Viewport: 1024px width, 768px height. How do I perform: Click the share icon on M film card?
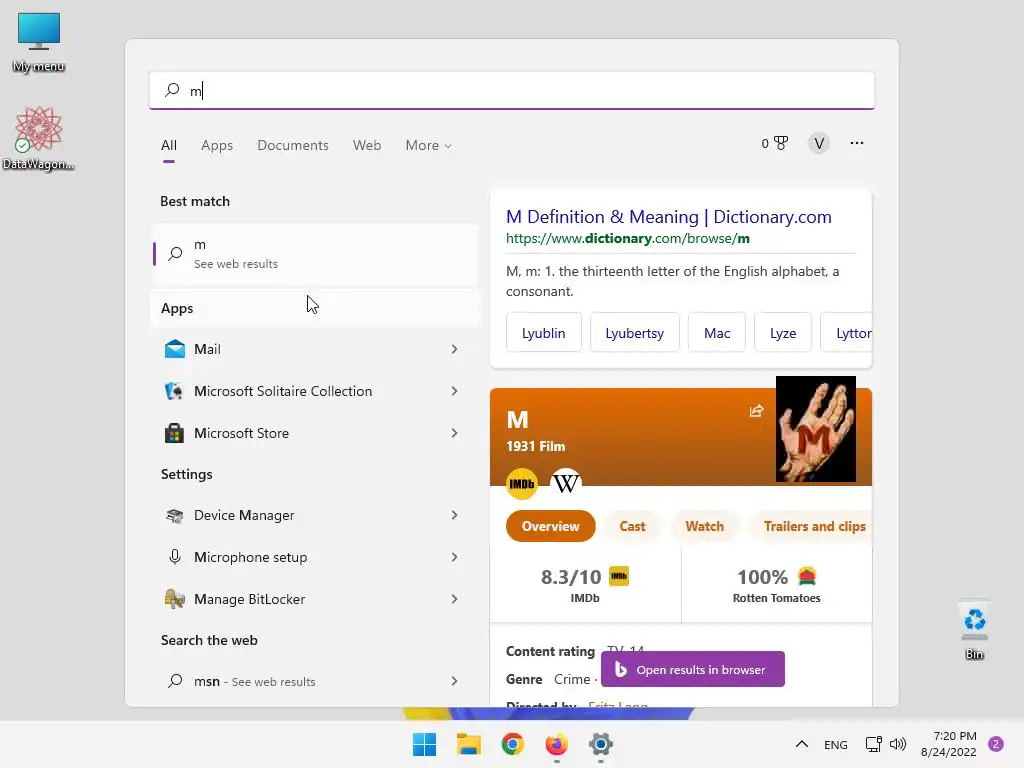(x=756, y=411)
